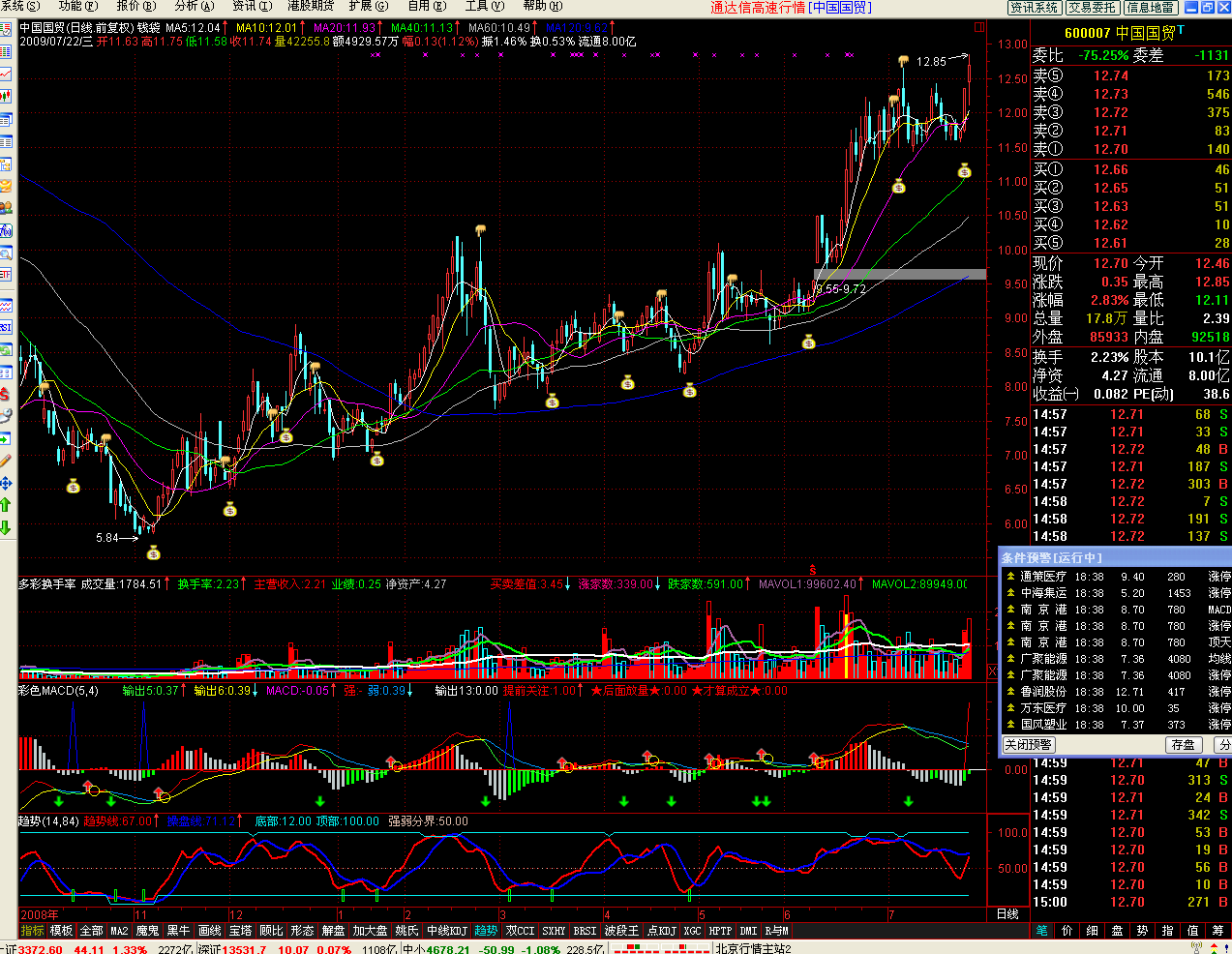1232x954 pixels.
Task: Select the DMI indicator tab
Action: pos(748,931)
